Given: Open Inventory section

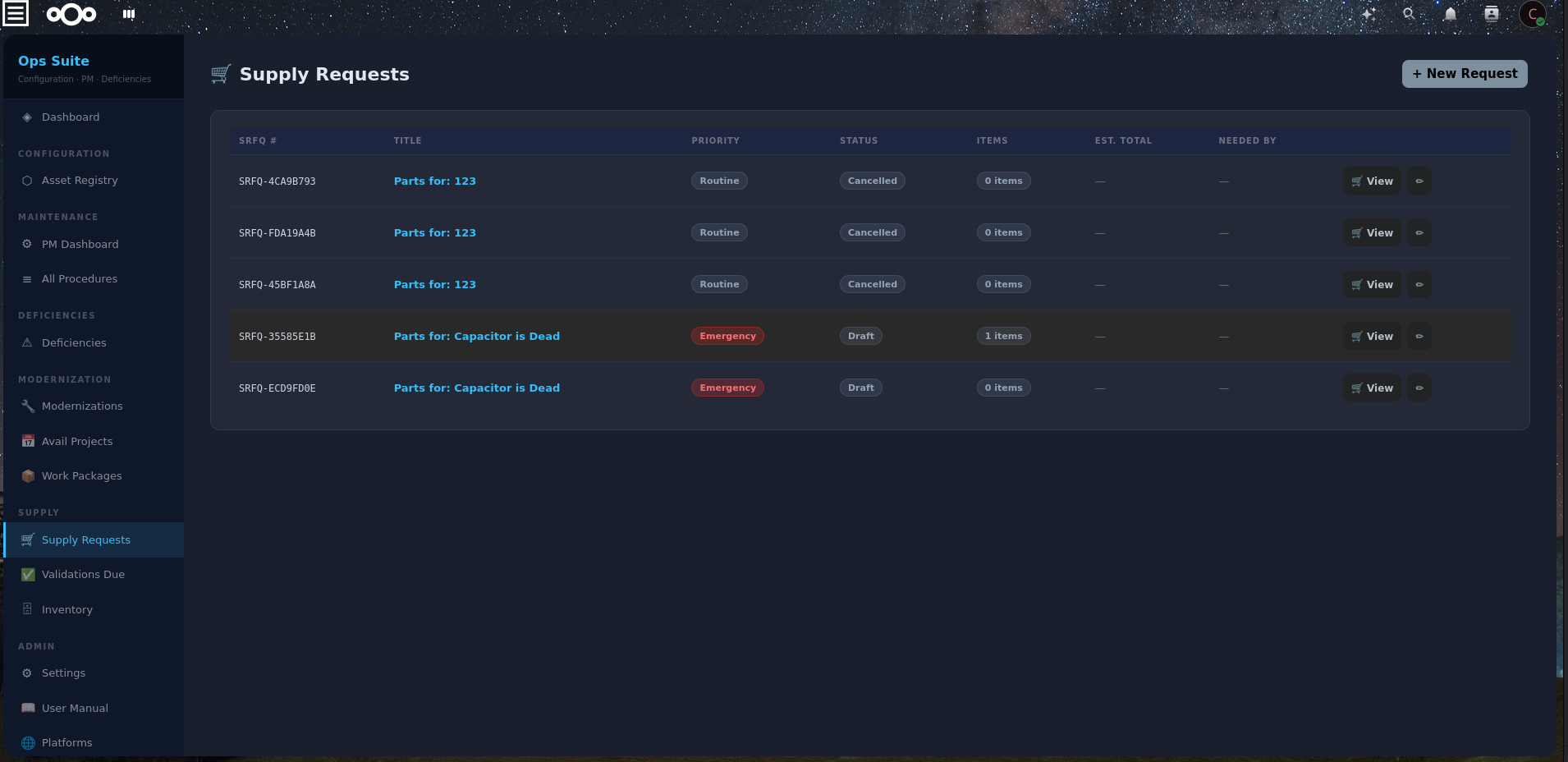Looking at the screenshot, I should pos(94,610).
